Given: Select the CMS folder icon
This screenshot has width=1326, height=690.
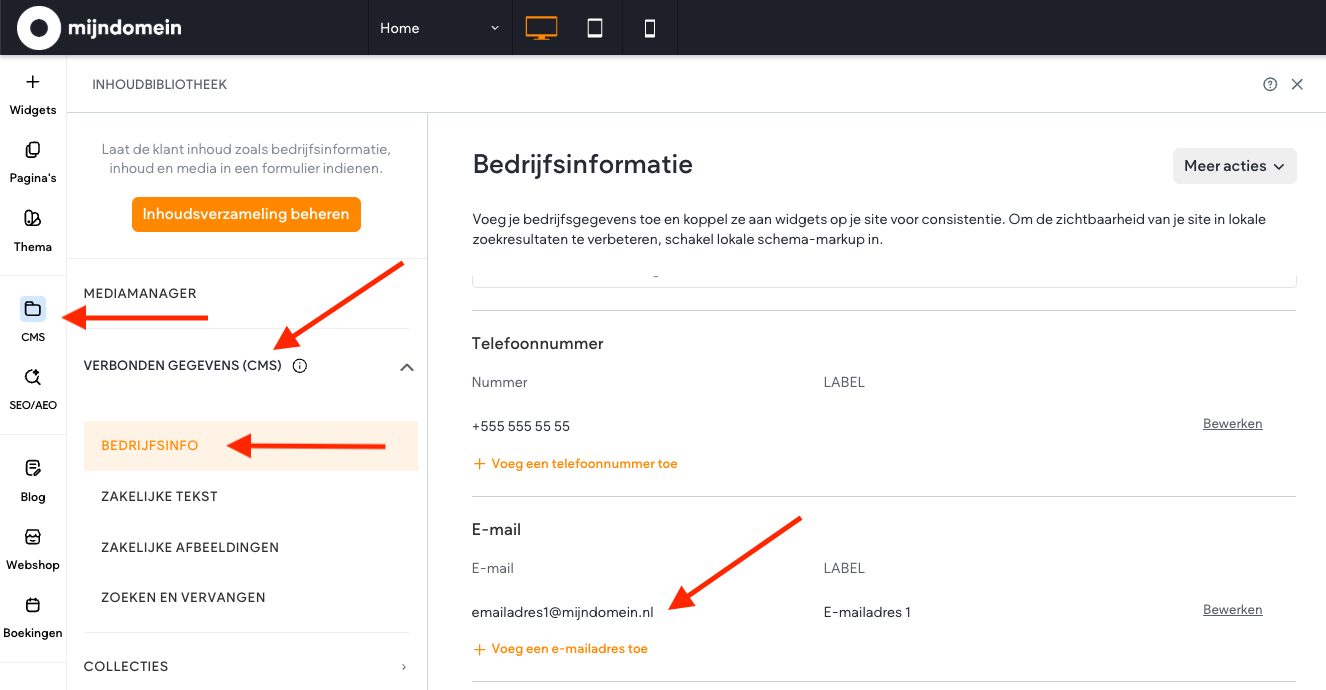Looking at the screenshot, I should 33,309.
